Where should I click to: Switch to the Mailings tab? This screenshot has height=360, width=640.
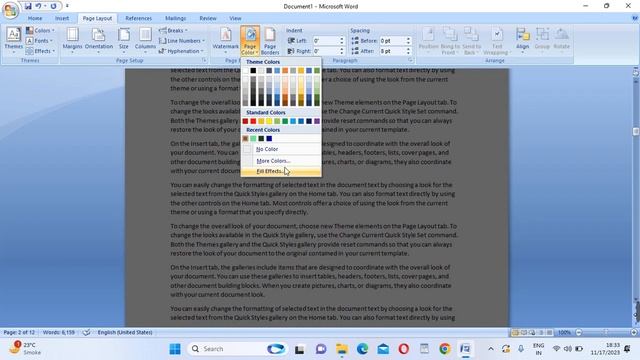pyautogui.click(x=176, y=18)
